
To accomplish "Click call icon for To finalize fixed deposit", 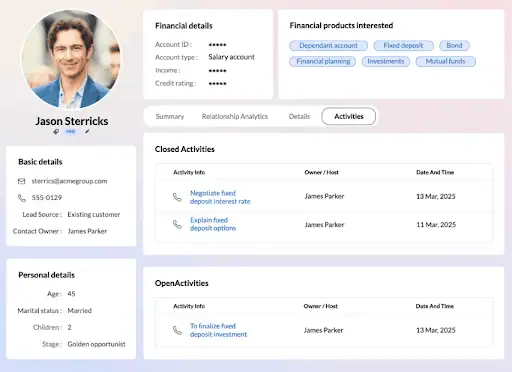I will [177, 330].
